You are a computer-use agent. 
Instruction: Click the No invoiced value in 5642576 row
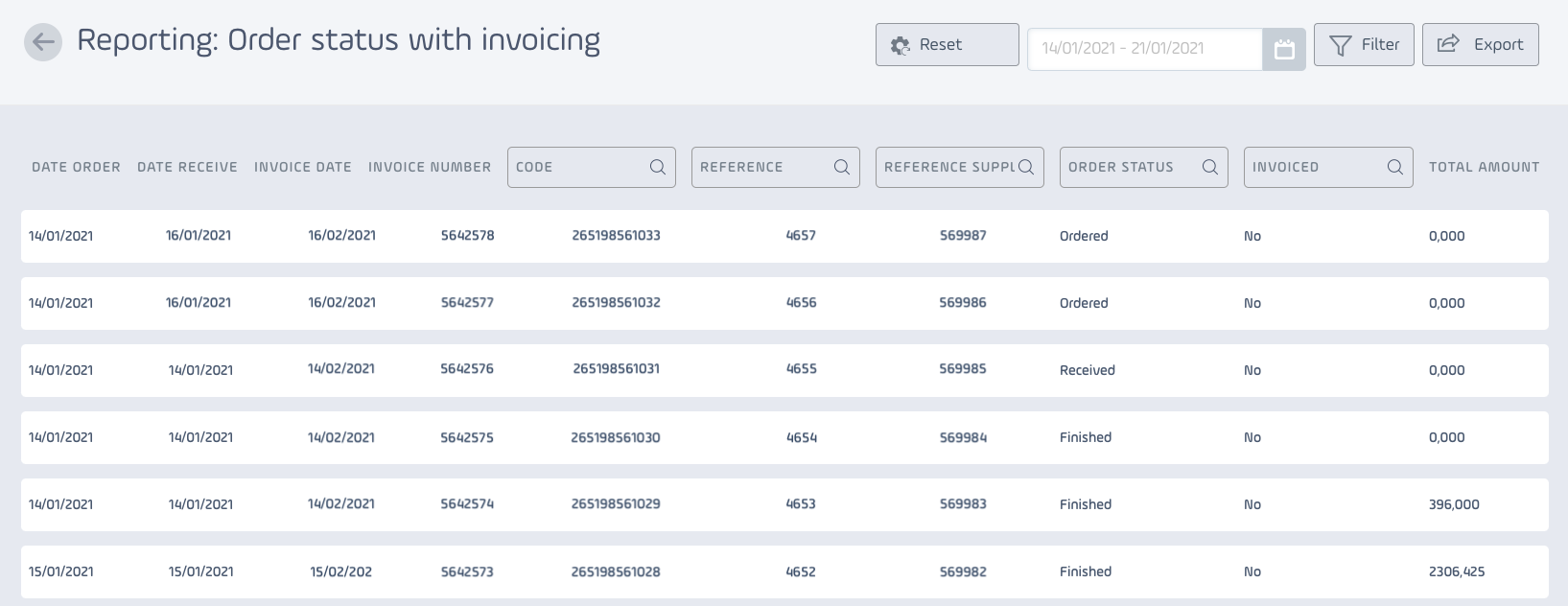click(1252, 370)
